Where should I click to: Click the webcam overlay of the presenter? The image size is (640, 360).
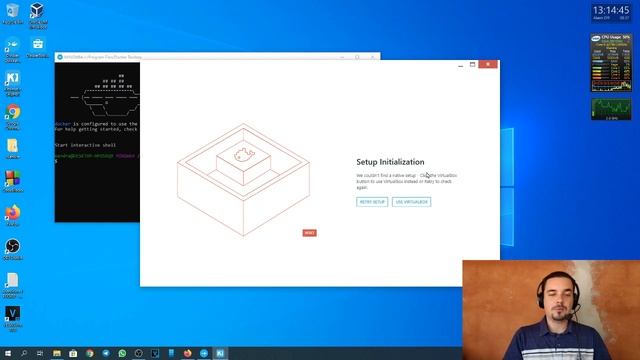pos(551,310)
